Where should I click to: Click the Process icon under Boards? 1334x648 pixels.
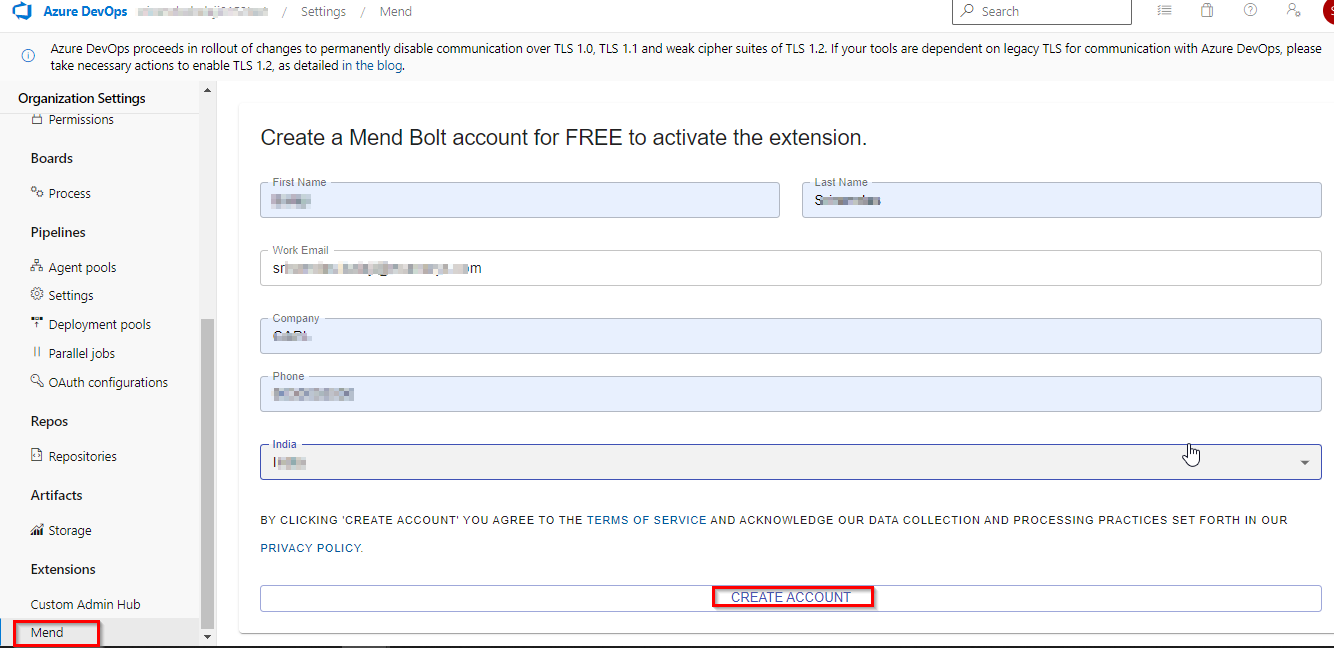(x=37, y=192)
